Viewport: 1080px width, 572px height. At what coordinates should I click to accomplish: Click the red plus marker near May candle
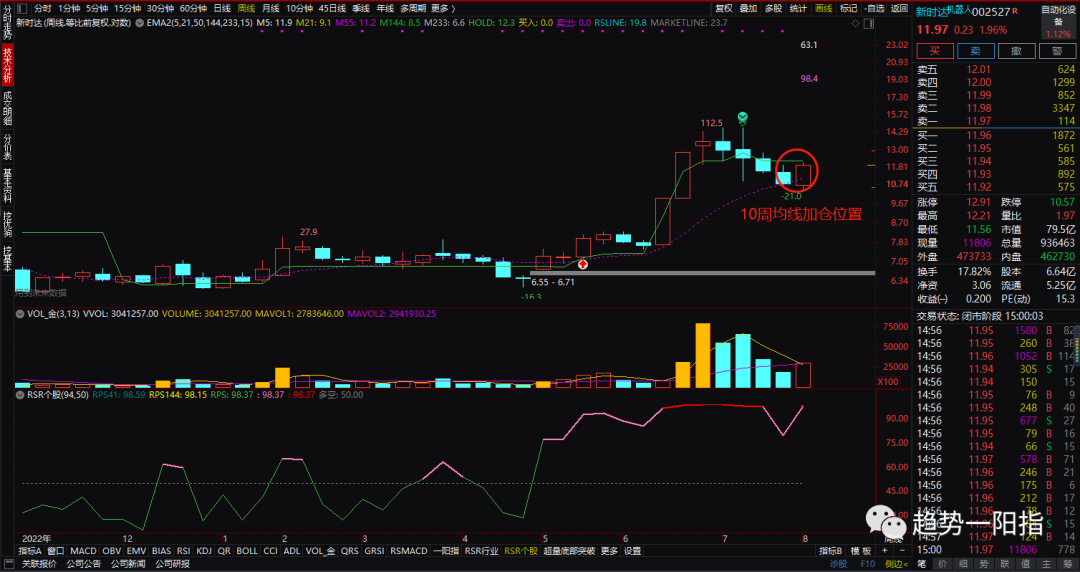[583, 264]
